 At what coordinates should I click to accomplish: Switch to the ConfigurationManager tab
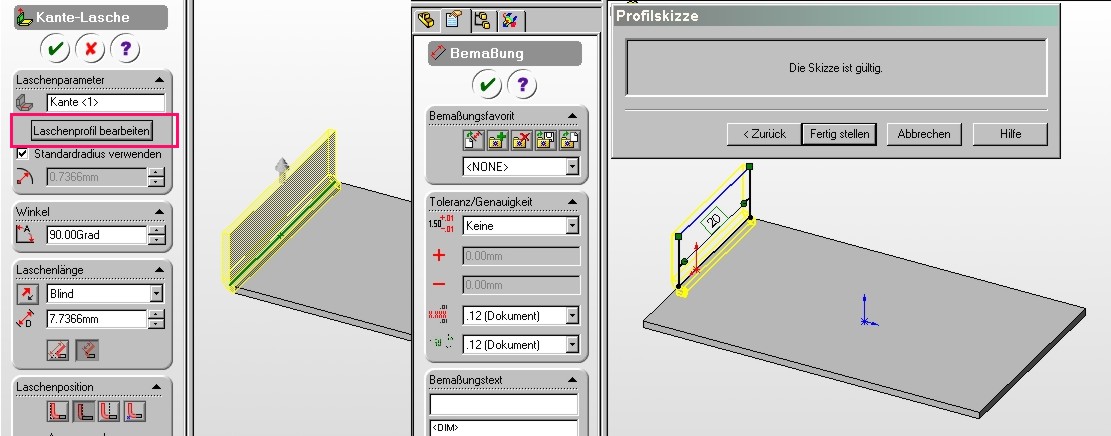pos(482,20)
